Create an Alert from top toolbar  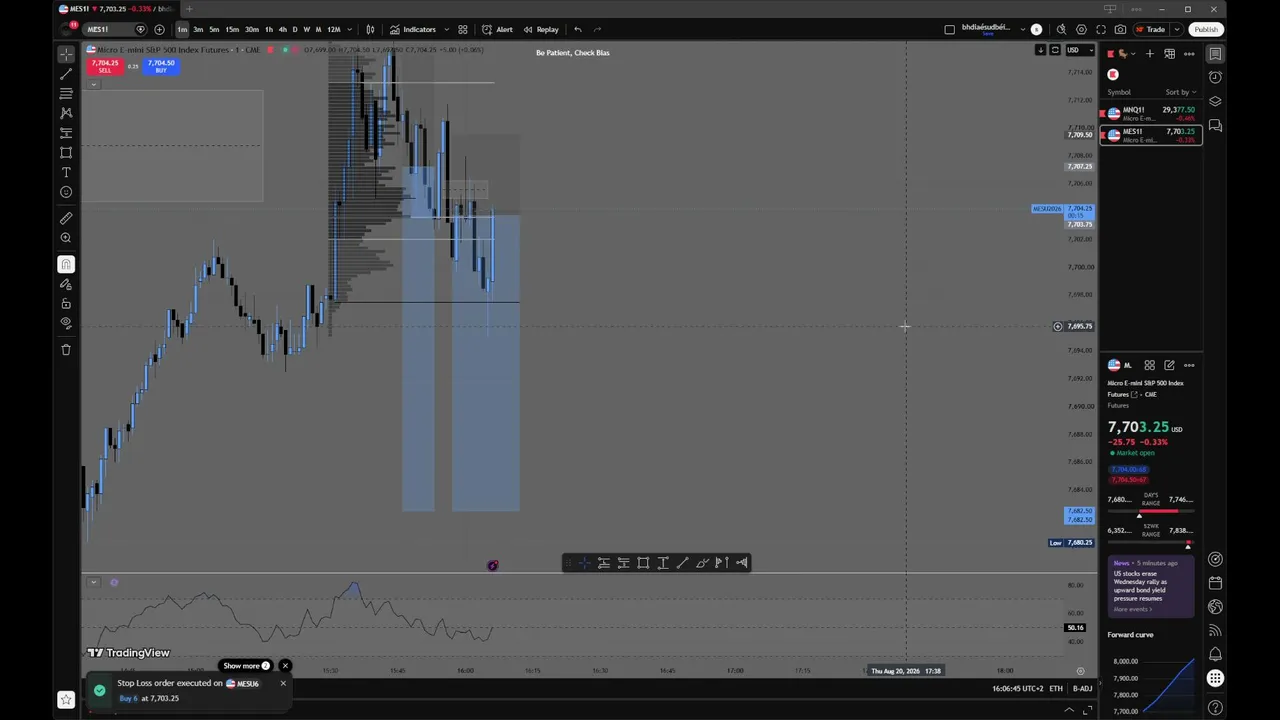(497, 29)
